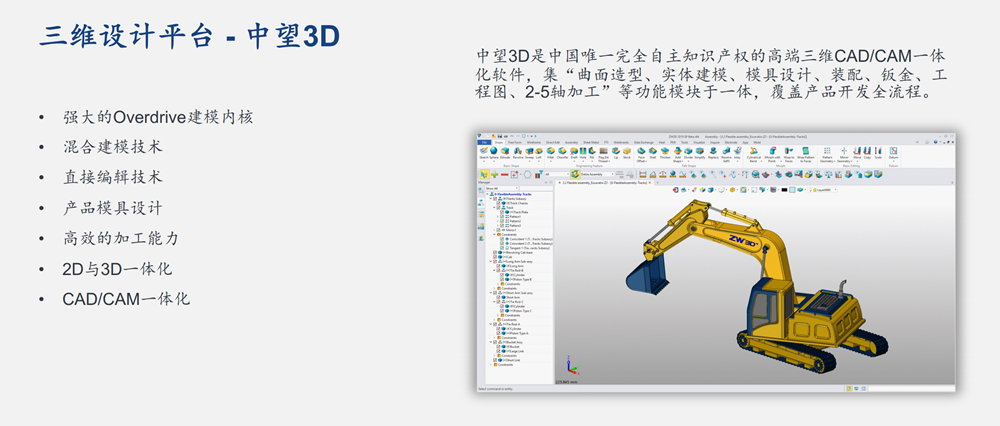Select the Scale tool
Image resolution: width=1000 pixels, height=426 pixels.
click(x=878, y=152)
